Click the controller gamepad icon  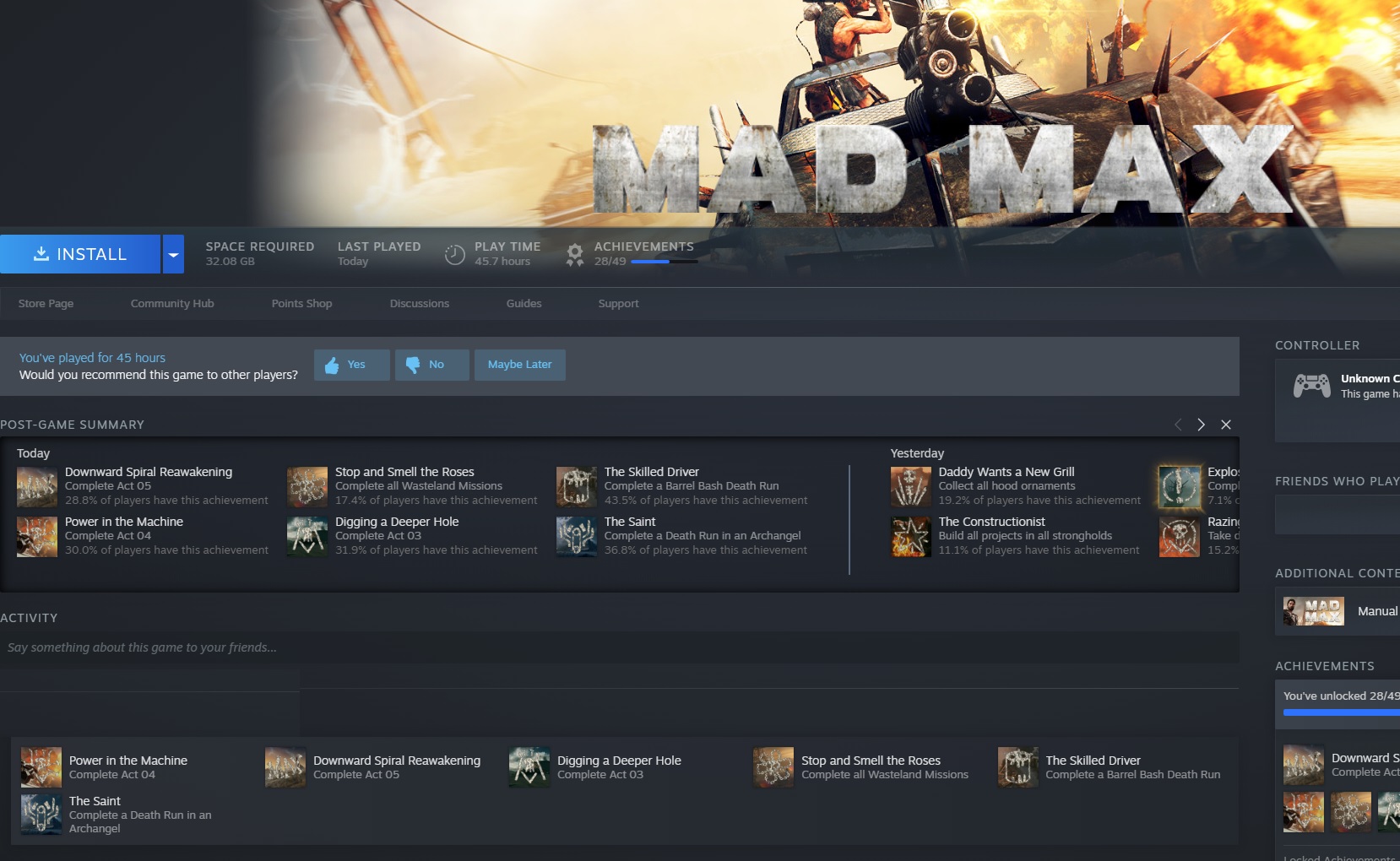[1311, 386]
